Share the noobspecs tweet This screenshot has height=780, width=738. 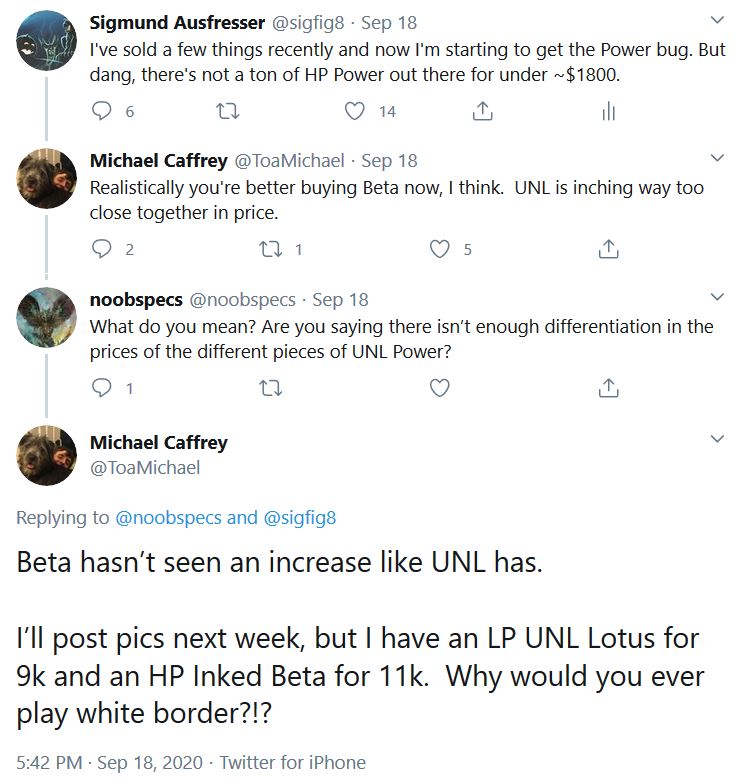click(x=607, y=388)
